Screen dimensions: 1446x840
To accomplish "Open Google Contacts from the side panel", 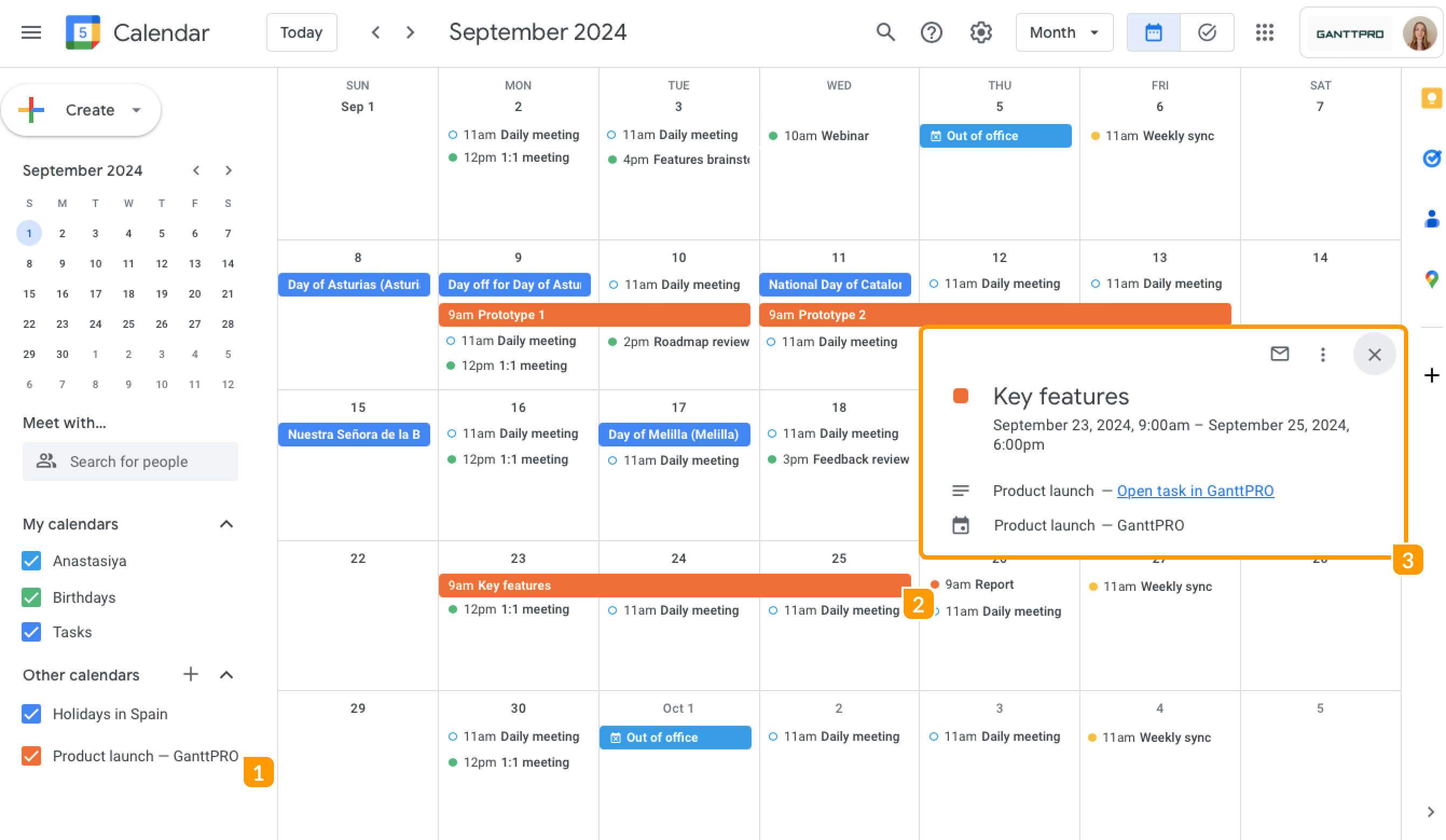I will pos(1431,218).
